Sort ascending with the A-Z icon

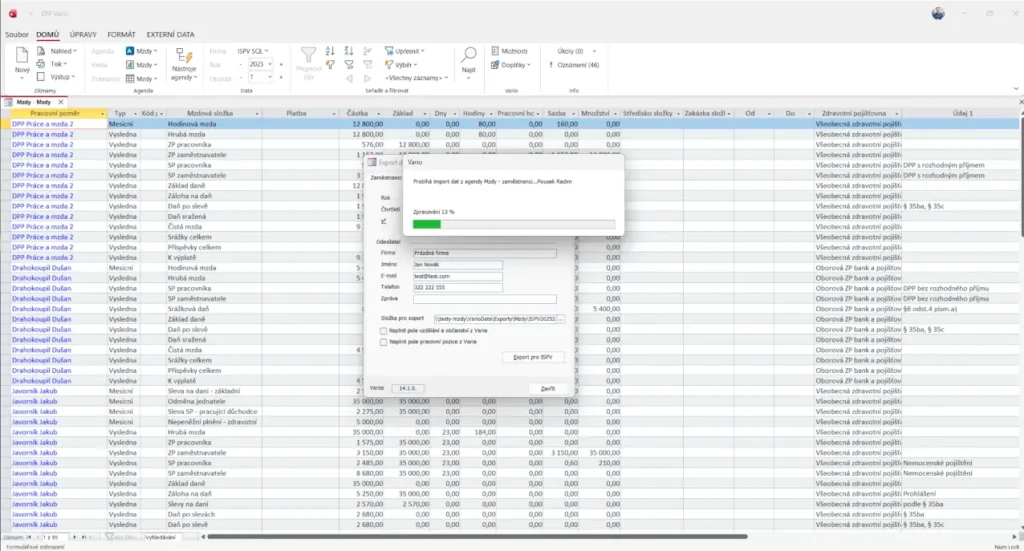pyautogui.click(x=332, y=50)
